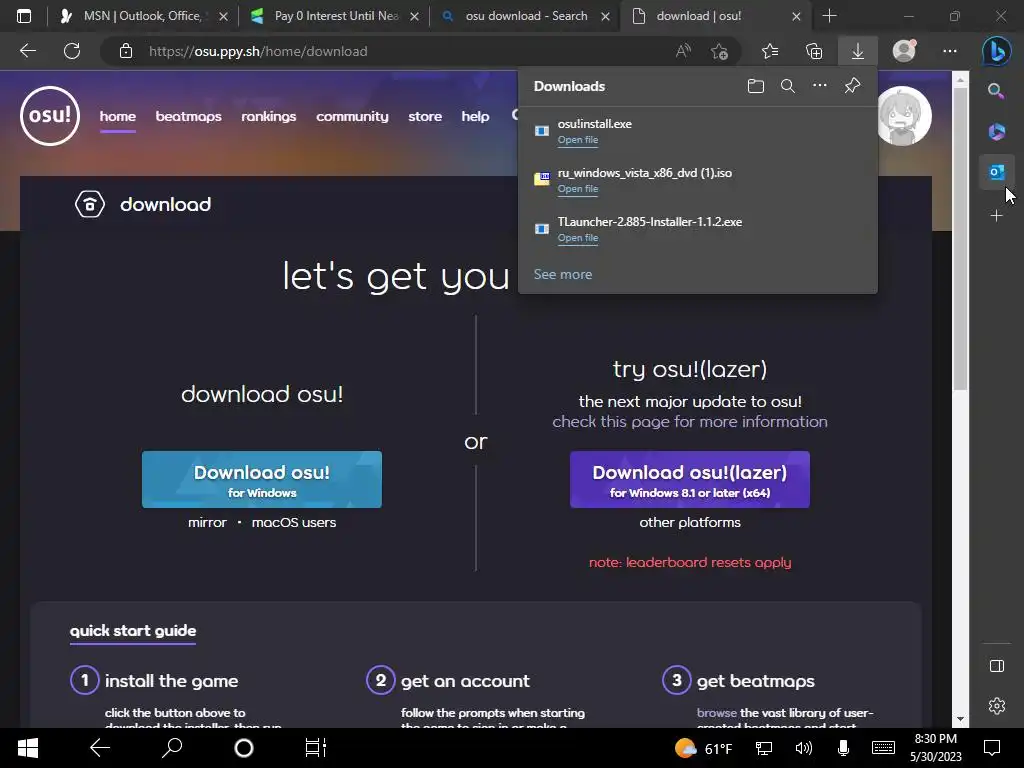Open the browse link under get beatmaps
The height and width of the screenshot is (768, 1024).
coord(716,712)
